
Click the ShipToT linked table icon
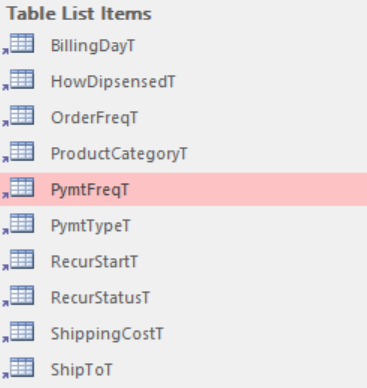(x=18, y=368)
